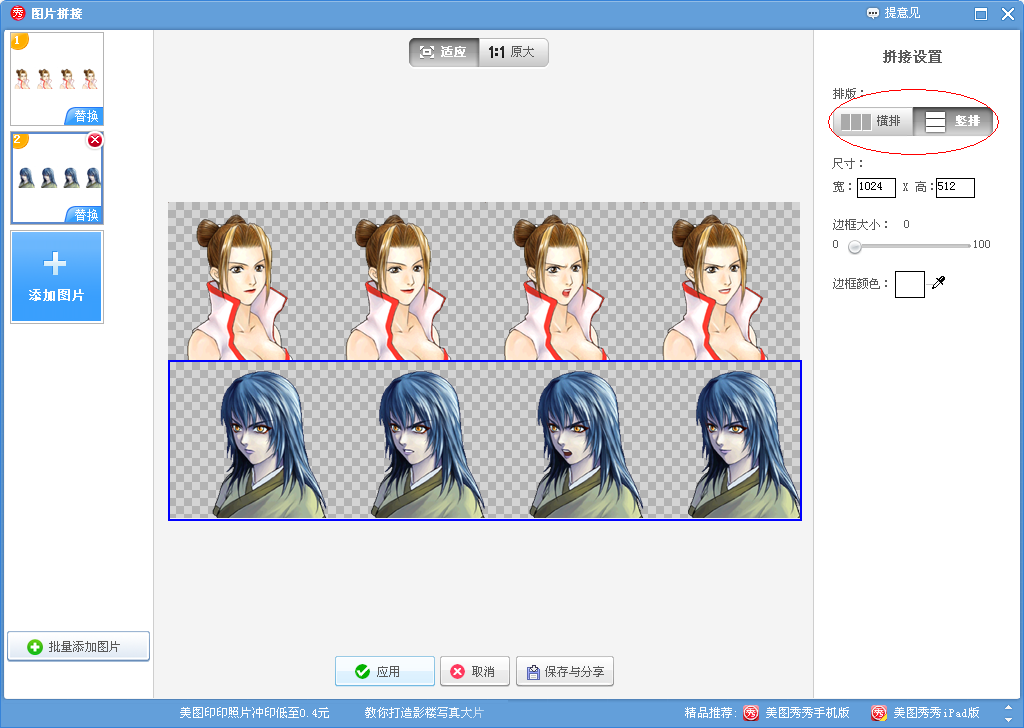Click the Meitu logo in the title bar
The width and height of the screenshot is (1024, 728).
click(x=18, y=13)
